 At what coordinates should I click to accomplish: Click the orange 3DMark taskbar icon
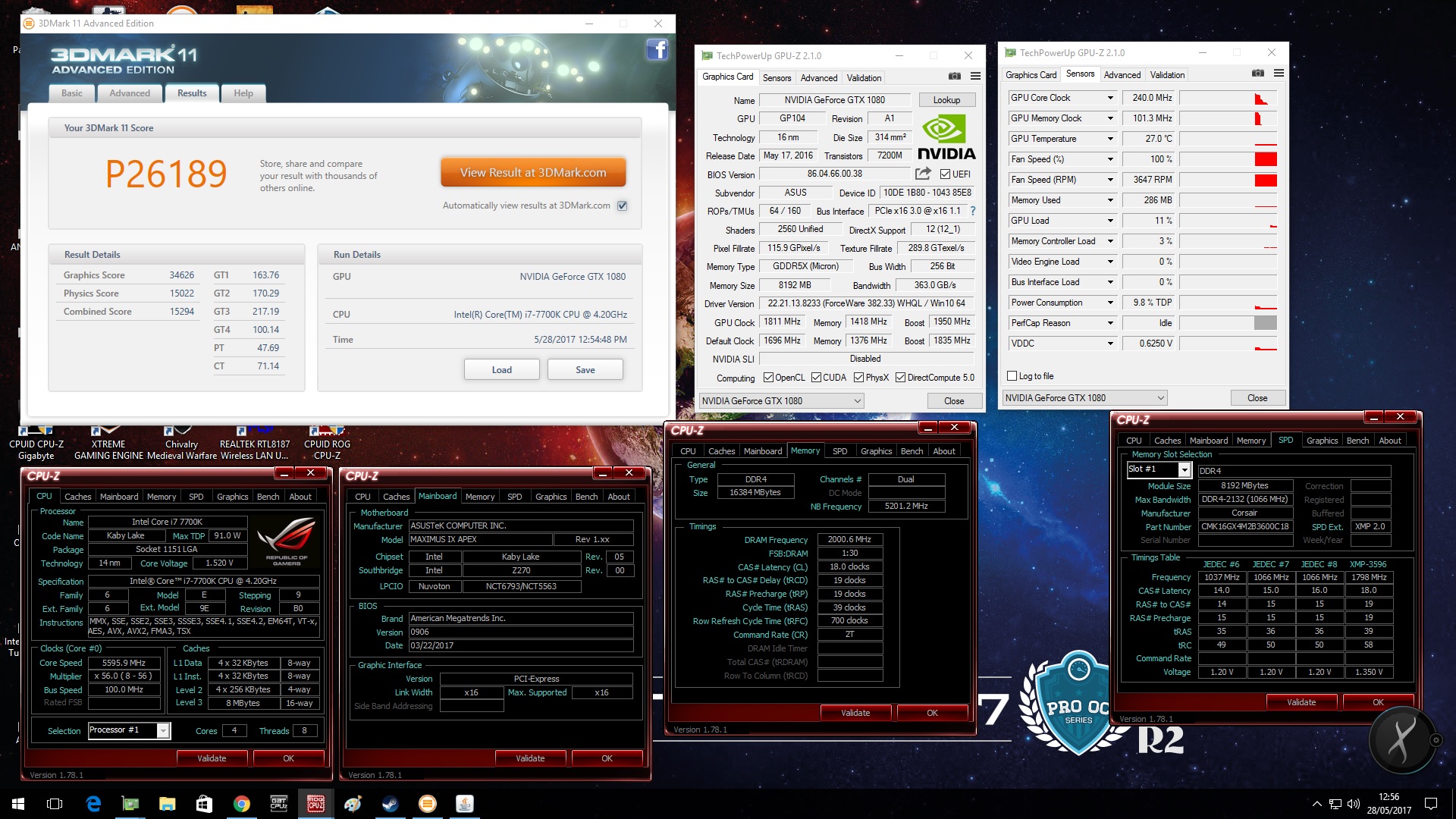point(428,804)
